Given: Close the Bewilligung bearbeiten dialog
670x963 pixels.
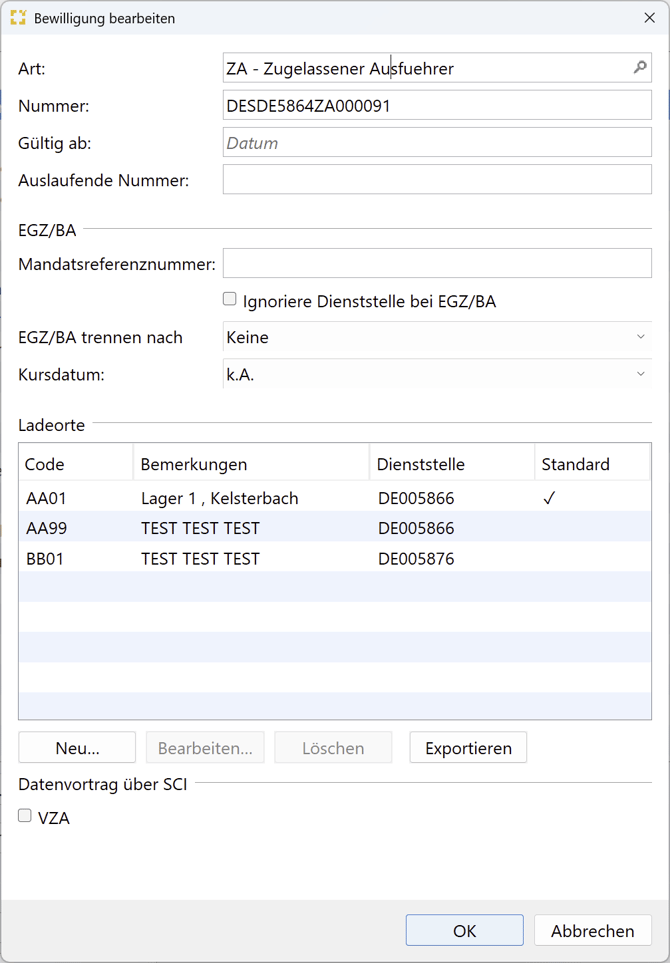Looking at the screenshot, I should tap(649, 18).
